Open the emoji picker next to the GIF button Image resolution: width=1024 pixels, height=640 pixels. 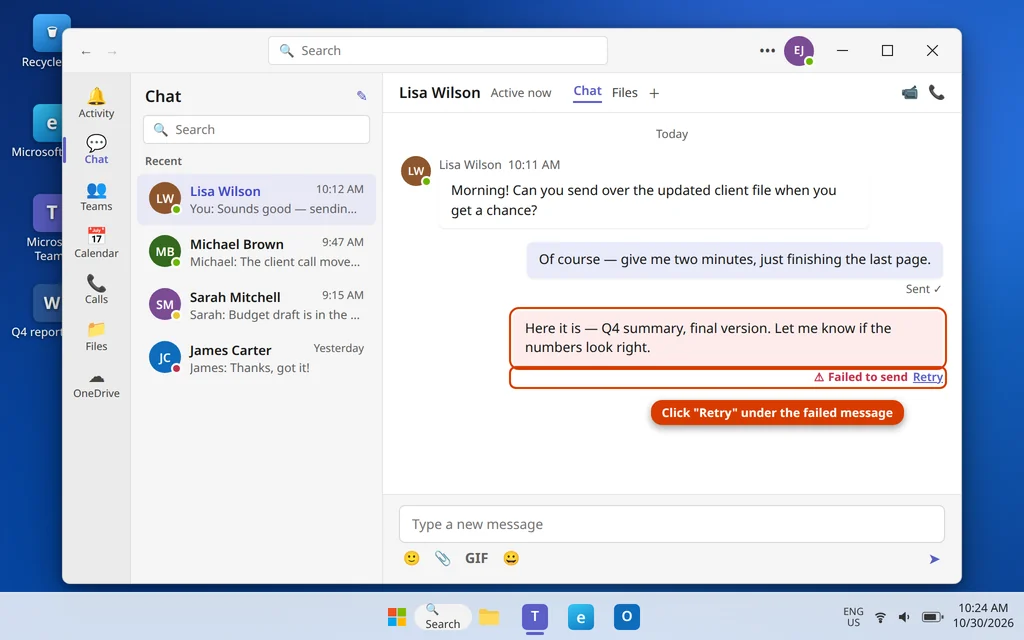click(511, 558)
